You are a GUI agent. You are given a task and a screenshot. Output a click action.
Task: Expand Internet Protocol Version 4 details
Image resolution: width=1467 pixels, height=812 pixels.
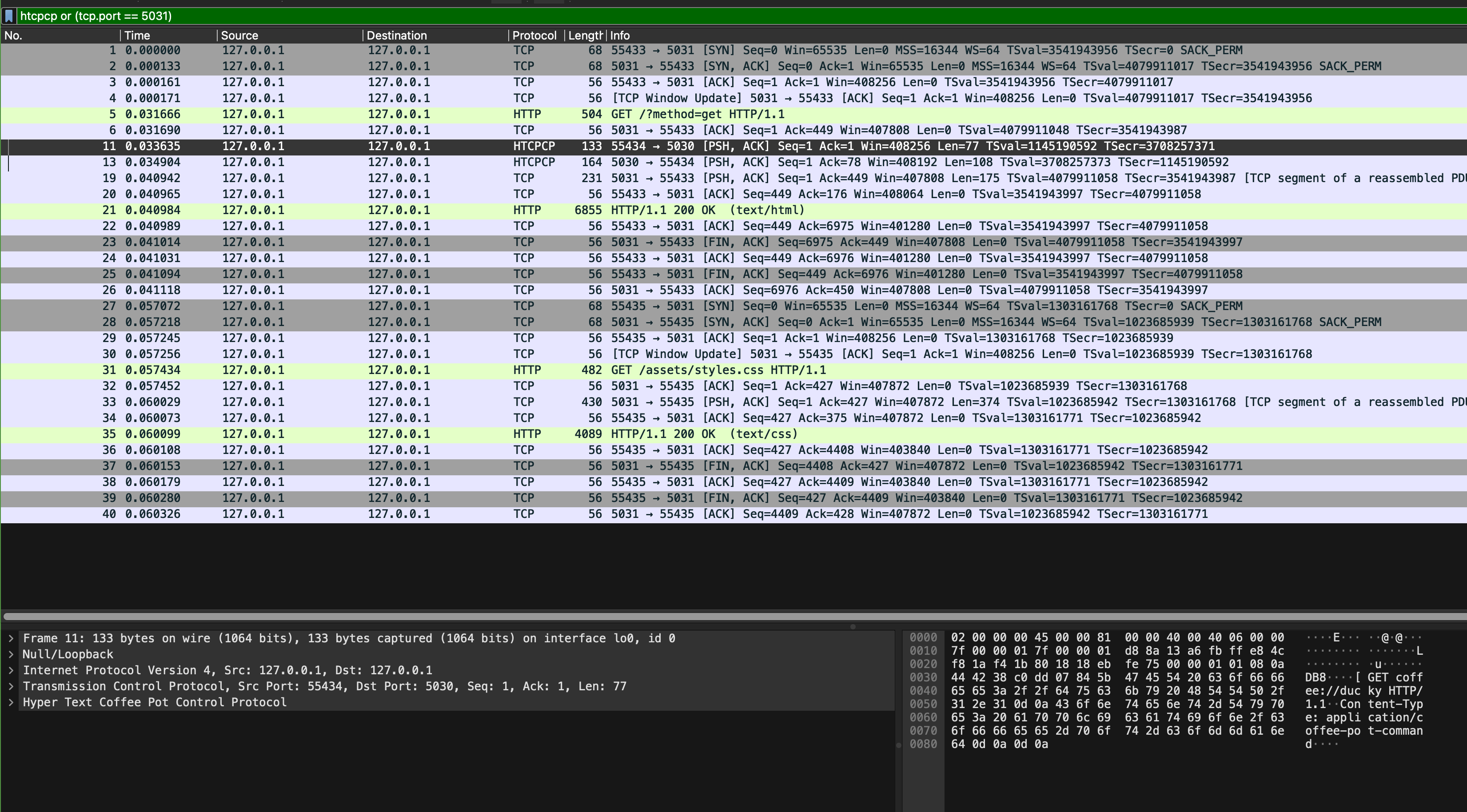pos(11,670)
